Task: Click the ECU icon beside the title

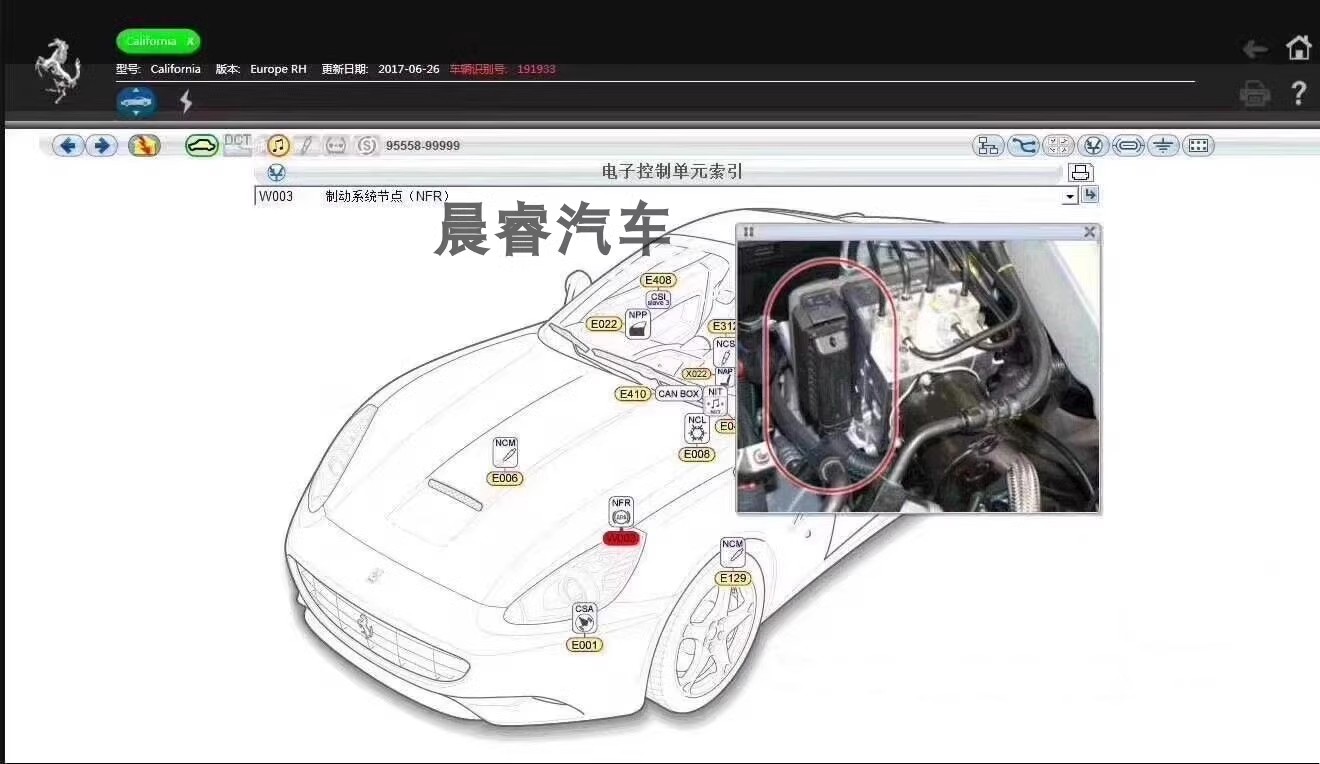Action: [x=276, y=172]
